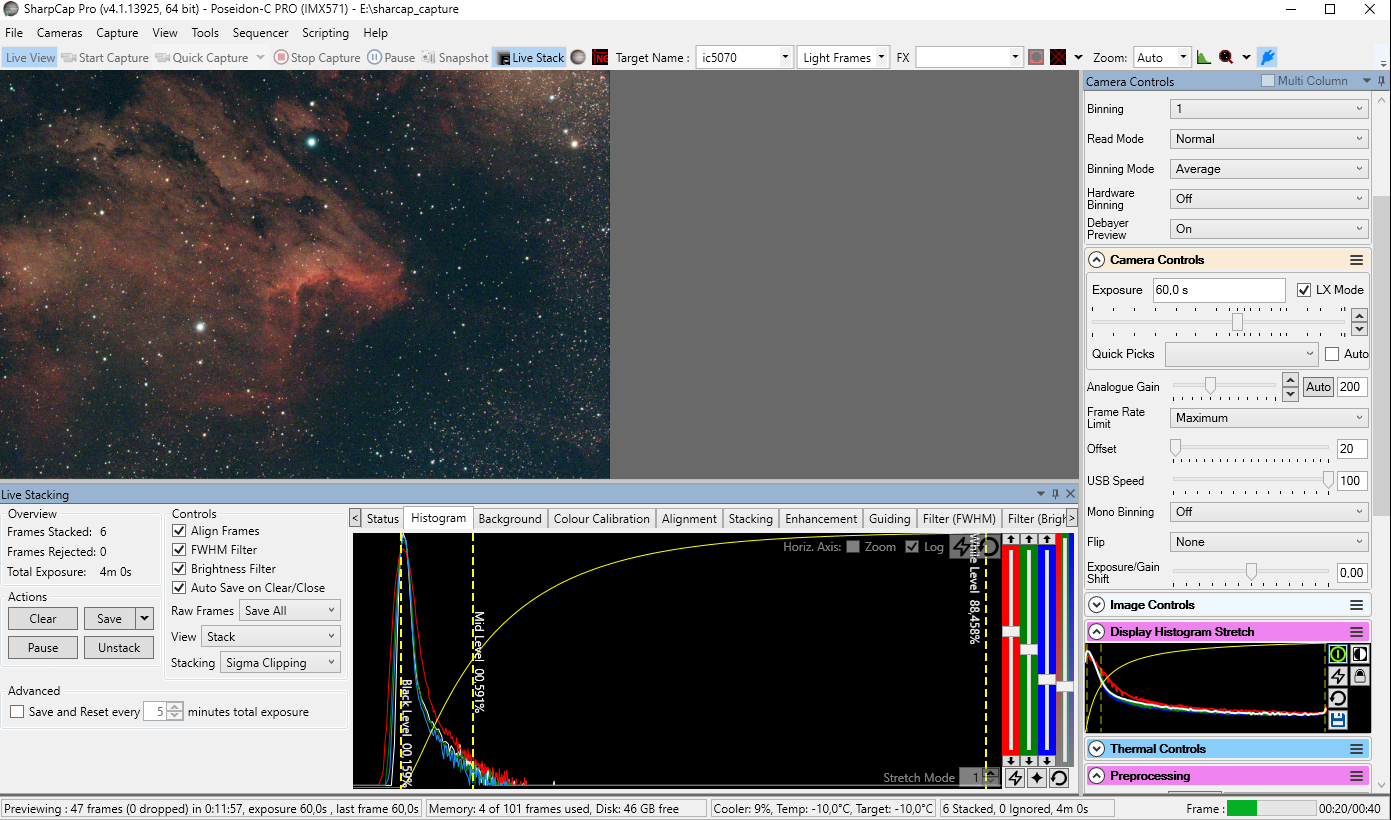Image resolution: width=1391 pixels, height=820 pixels.
Task: Pause the camera preview from the toolbar
Action: (x=391, y=58)
